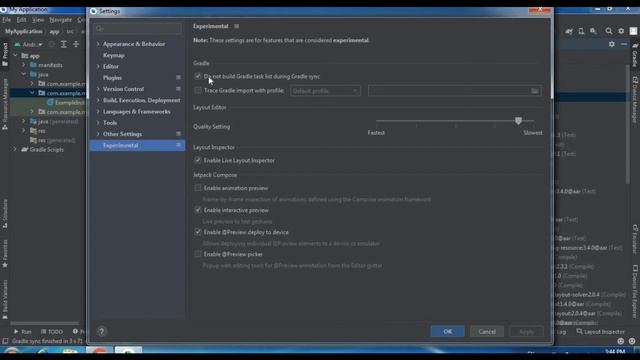Viewport: 640px width, 360px height.
Task: Open the Default profile dropdown
Action: 325,91
